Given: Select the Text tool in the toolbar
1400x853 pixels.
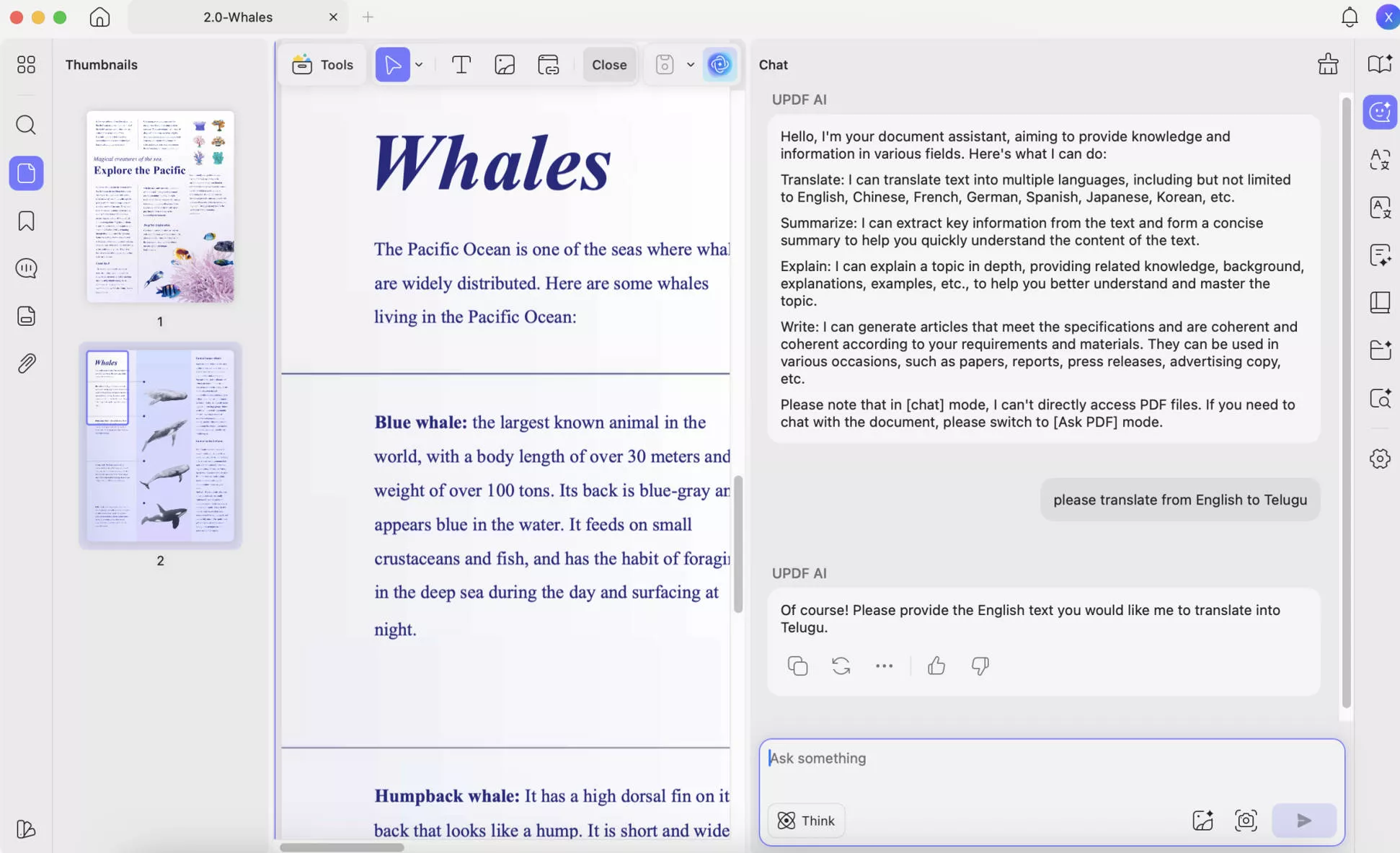Looking at the screenshot, I should [x=461, y=64].
